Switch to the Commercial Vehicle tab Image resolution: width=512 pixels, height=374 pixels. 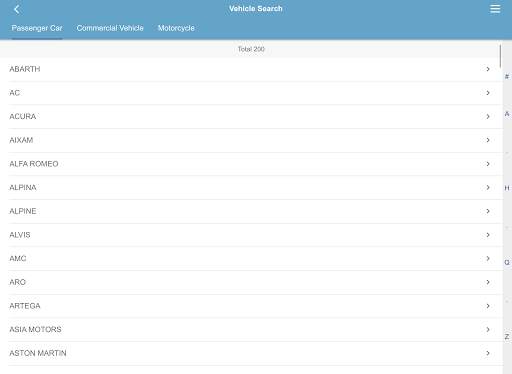[x=110, y=28]
